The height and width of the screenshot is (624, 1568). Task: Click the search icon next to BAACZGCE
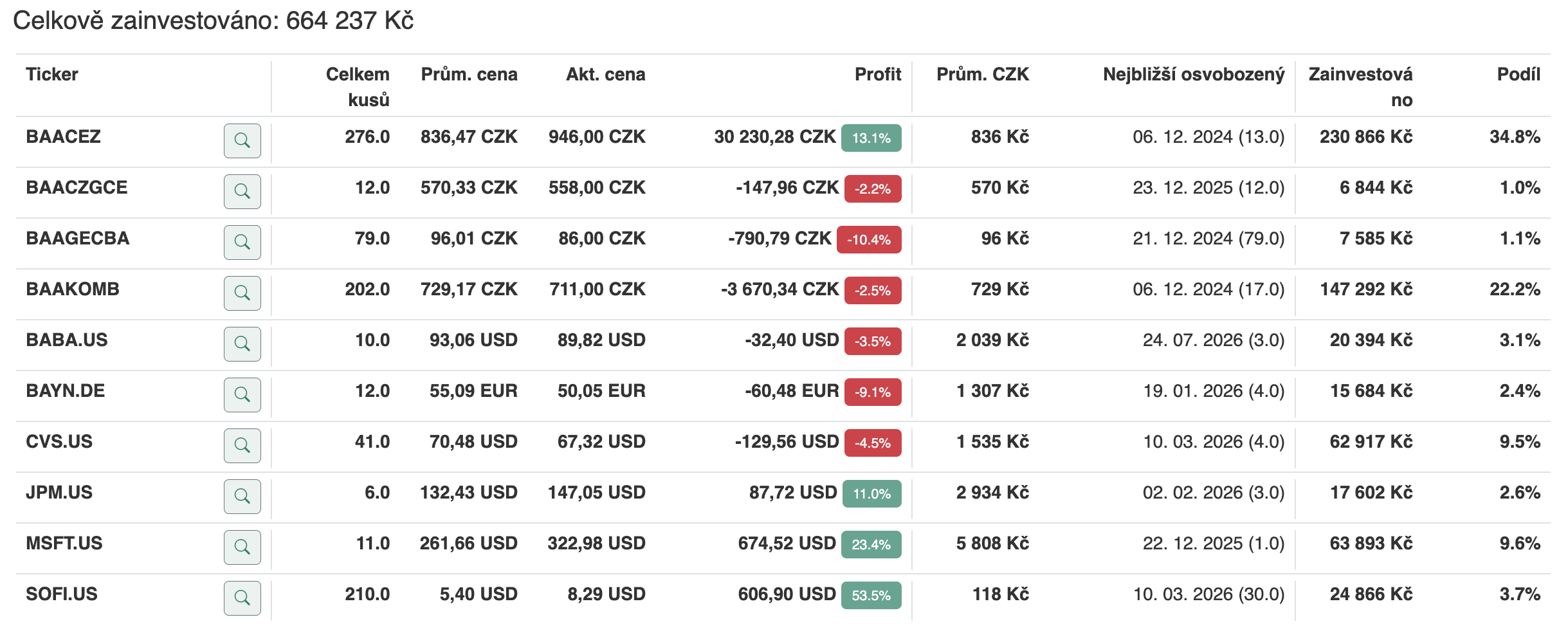pyautogui.click(x=242, y=191)
